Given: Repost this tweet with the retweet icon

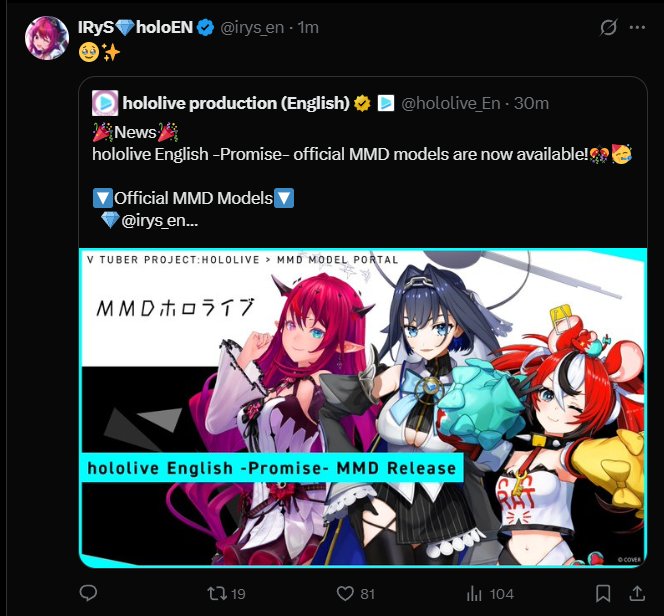Looking at the screenshot, I should (x=217, y=594).
